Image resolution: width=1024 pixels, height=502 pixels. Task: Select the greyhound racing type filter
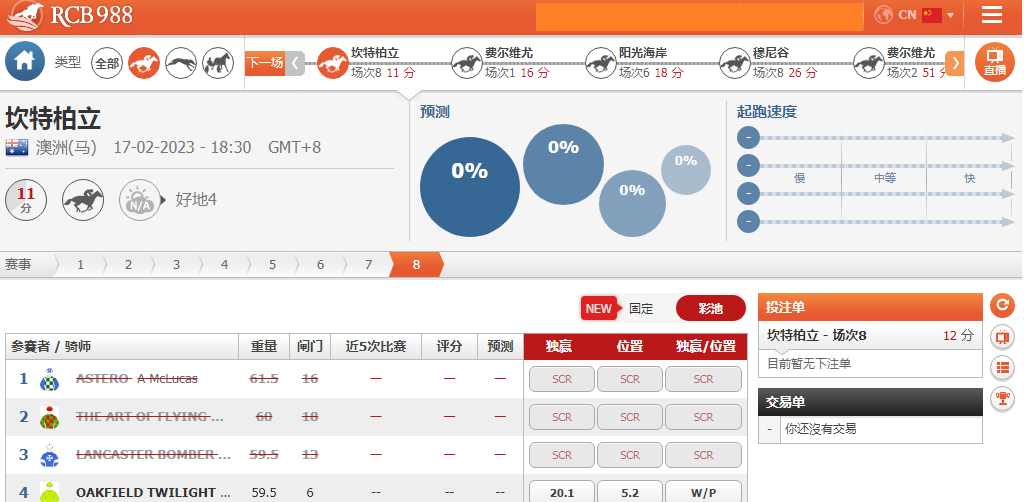(x=181, y=63)
